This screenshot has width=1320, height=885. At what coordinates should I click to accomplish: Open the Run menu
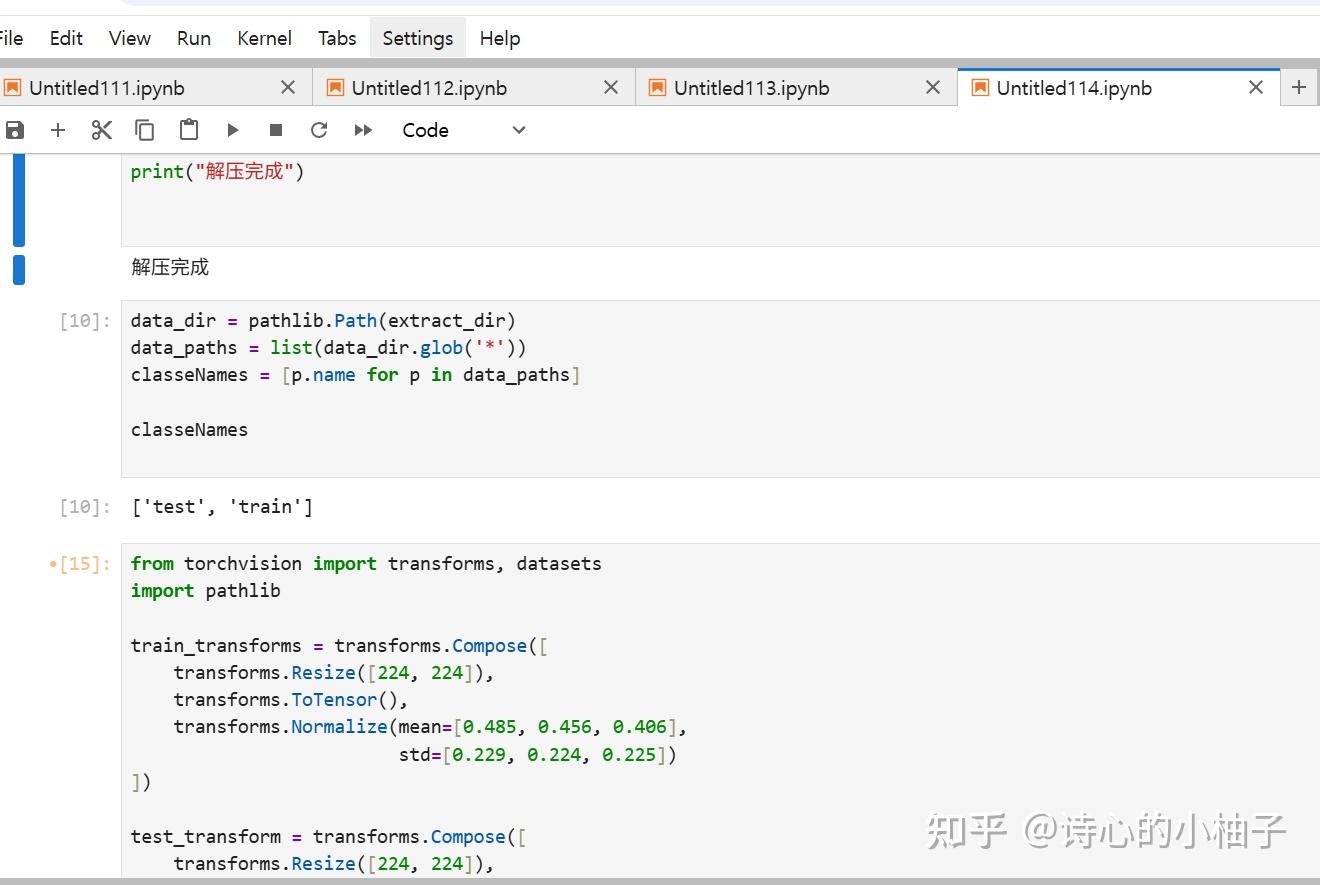click(x=194, y=38)
